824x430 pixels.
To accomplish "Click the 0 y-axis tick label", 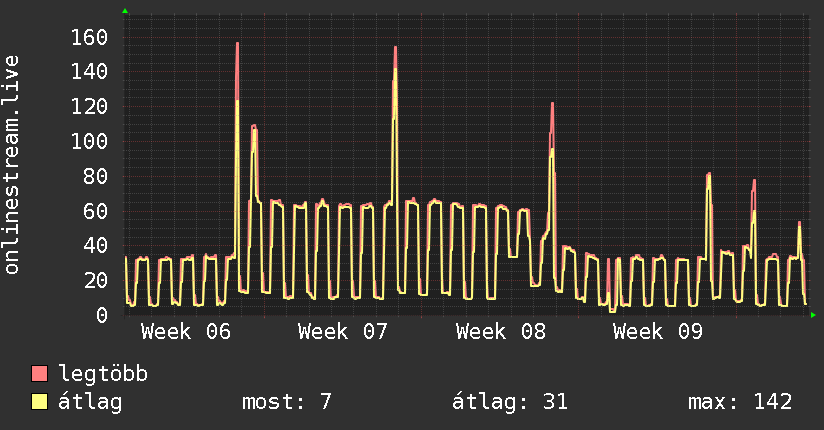I will pos(102,315).
